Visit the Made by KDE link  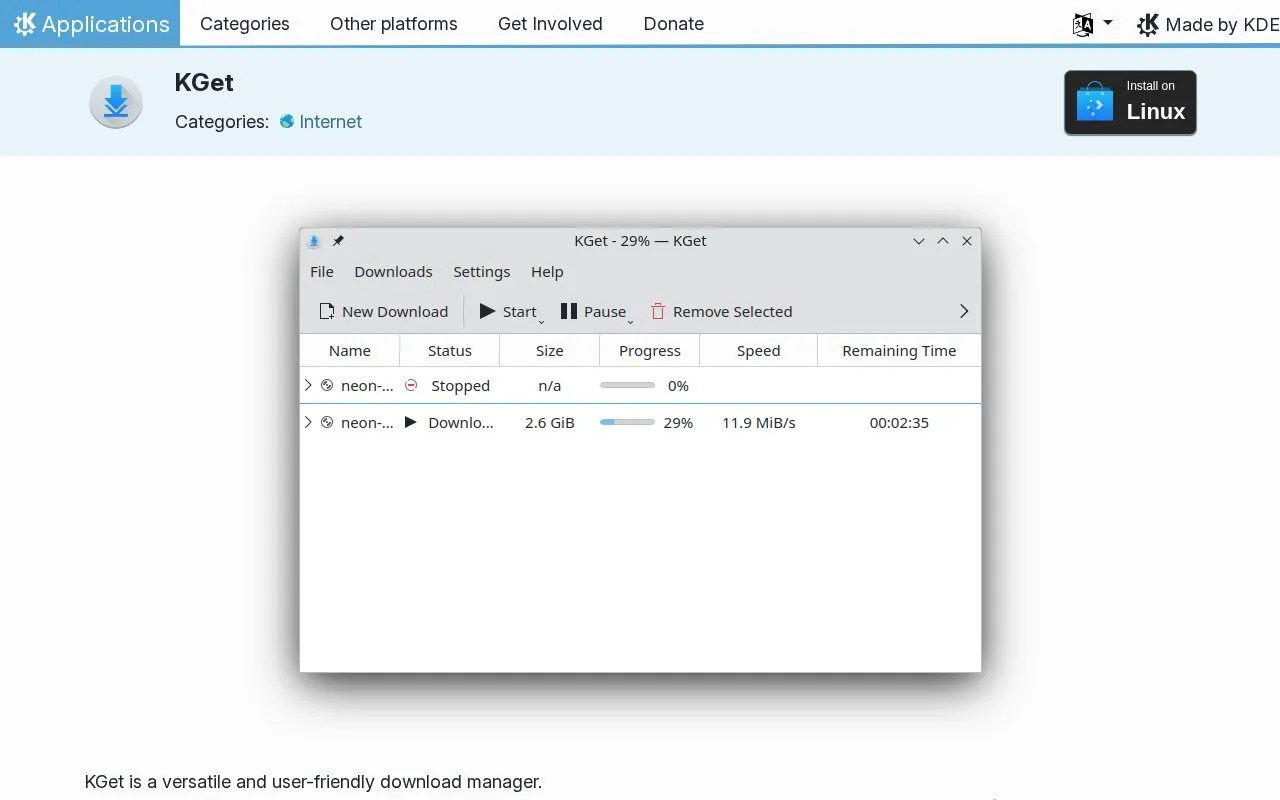[1208, 24]
